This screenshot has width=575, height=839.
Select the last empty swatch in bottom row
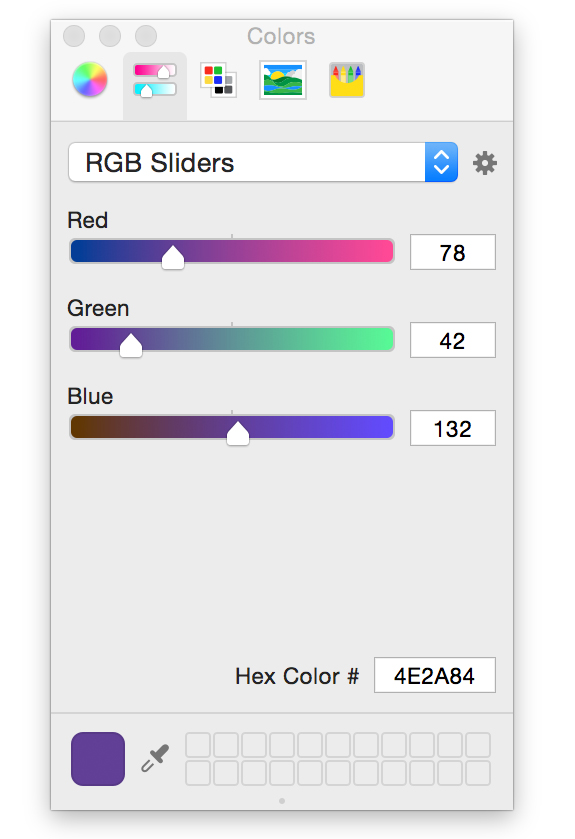tap(478, 773)
